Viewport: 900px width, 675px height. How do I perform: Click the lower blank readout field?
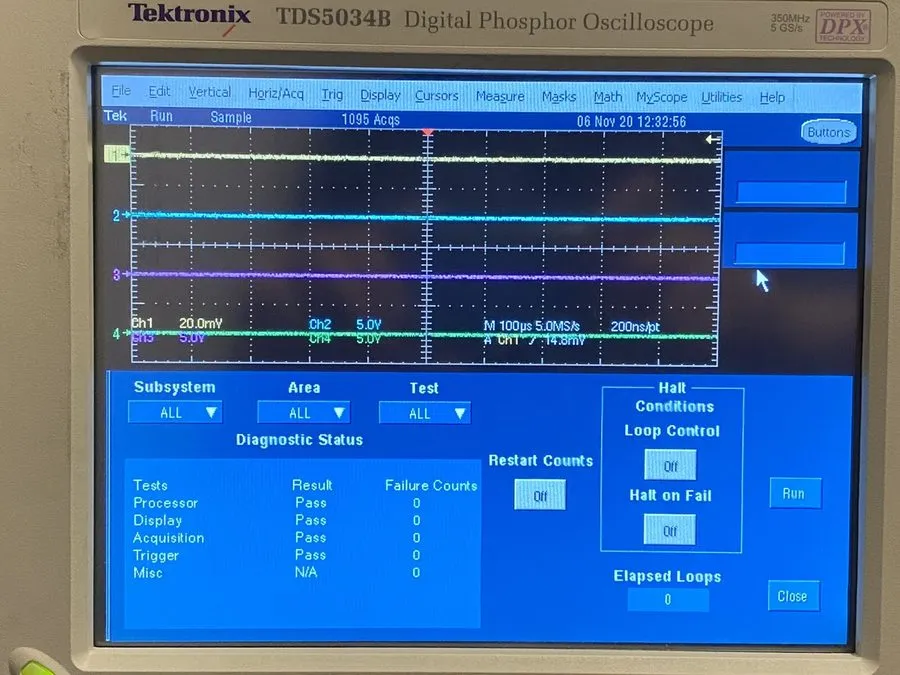point(790,253)
